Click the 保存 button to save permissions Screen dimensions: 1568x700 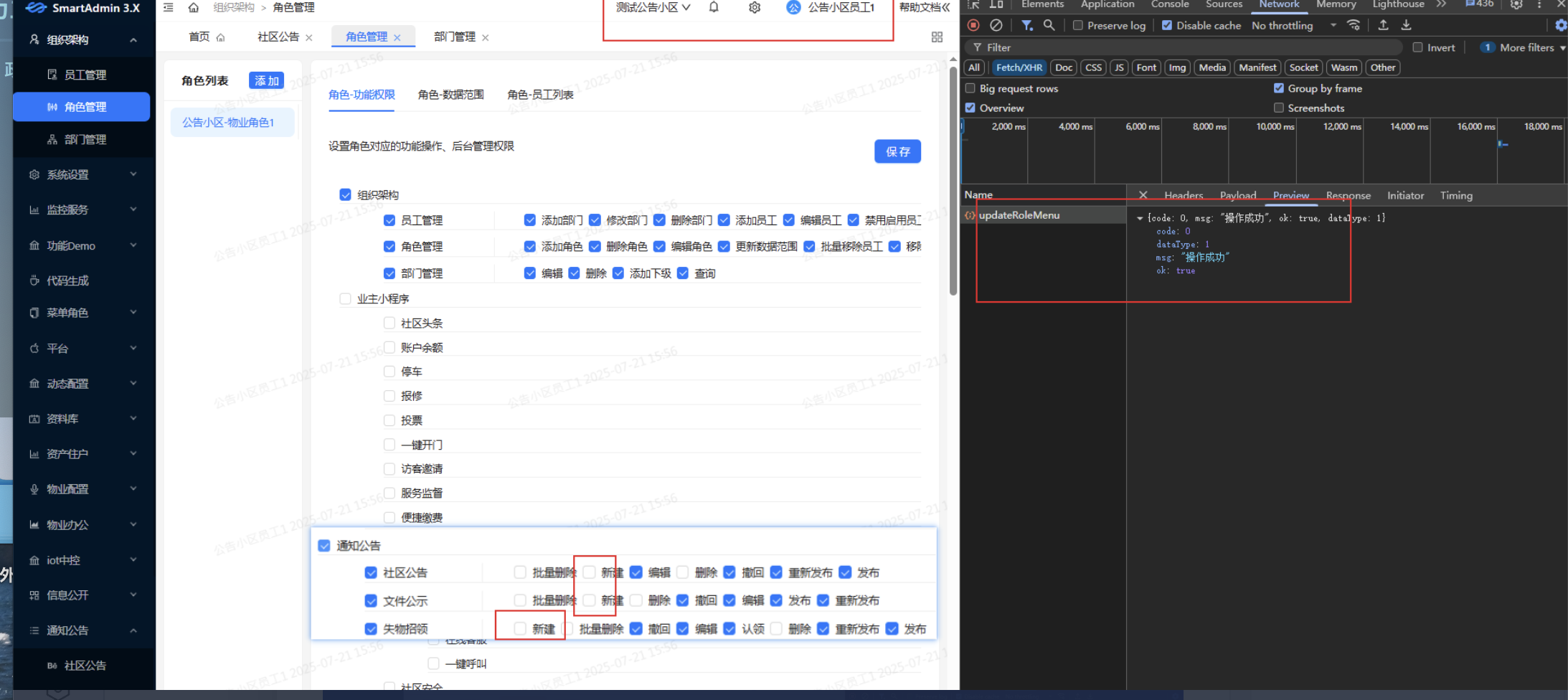point(897,151)
